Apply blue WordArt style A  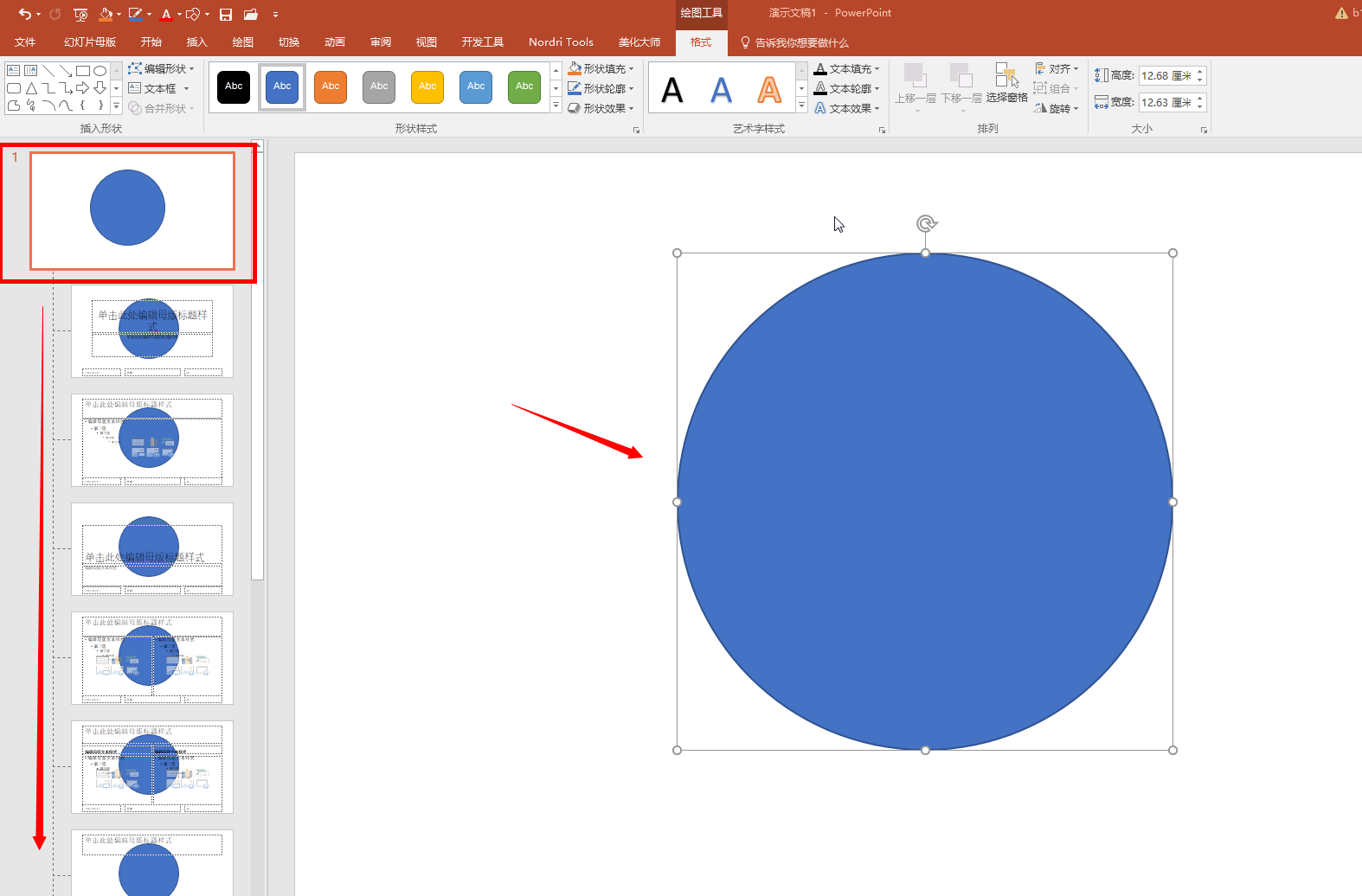point(721,89)
